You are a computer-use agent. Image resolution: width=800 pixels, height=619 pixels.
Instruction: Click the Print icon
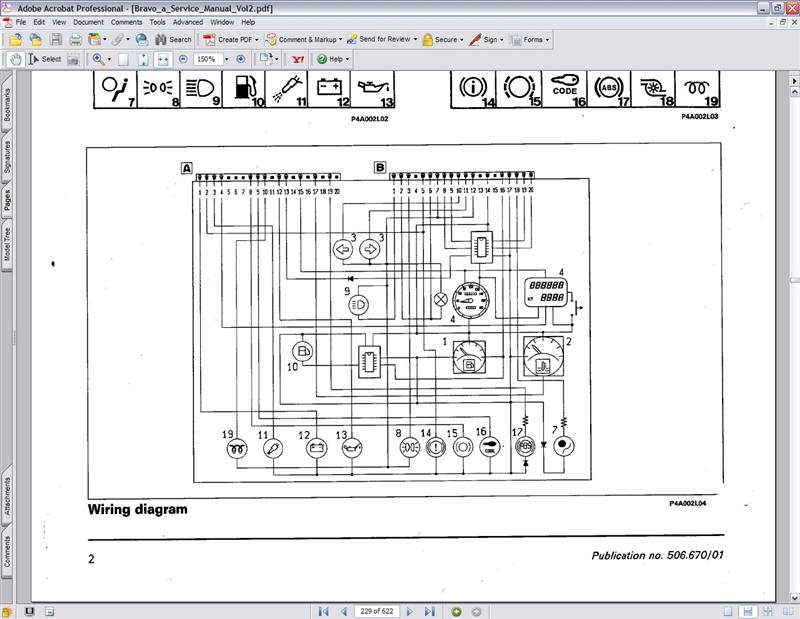pos(75,40)
